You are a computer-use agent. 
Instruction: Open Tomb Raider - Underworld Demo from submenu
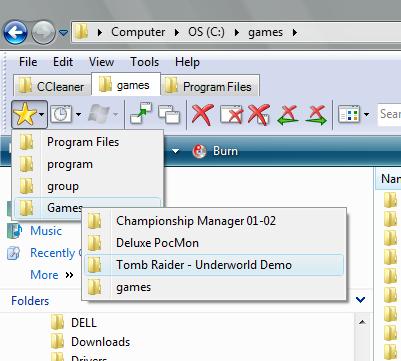214,265
